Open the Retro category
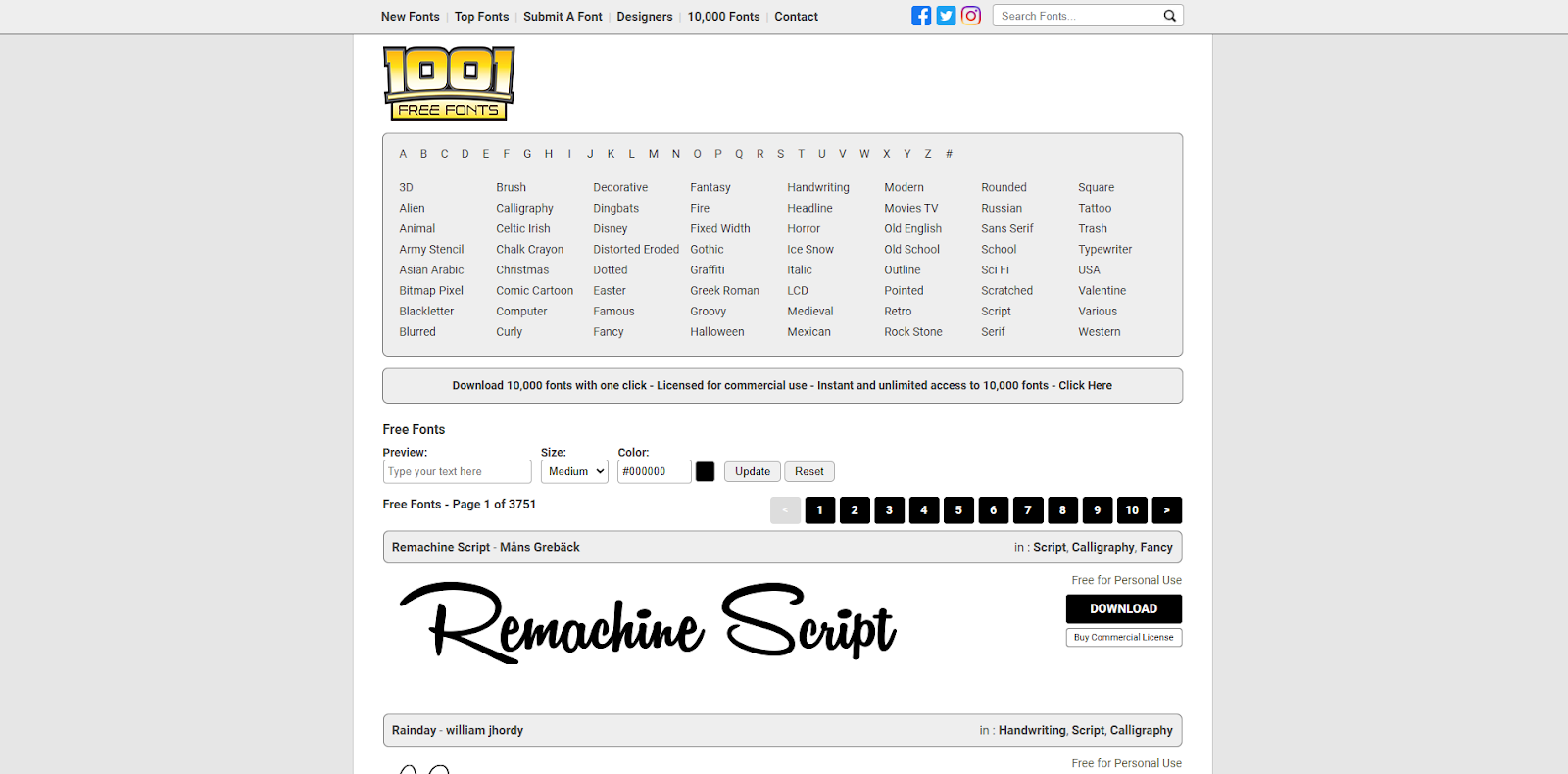The width and height of the screenshot is (1568, 774). click(898, 311)
